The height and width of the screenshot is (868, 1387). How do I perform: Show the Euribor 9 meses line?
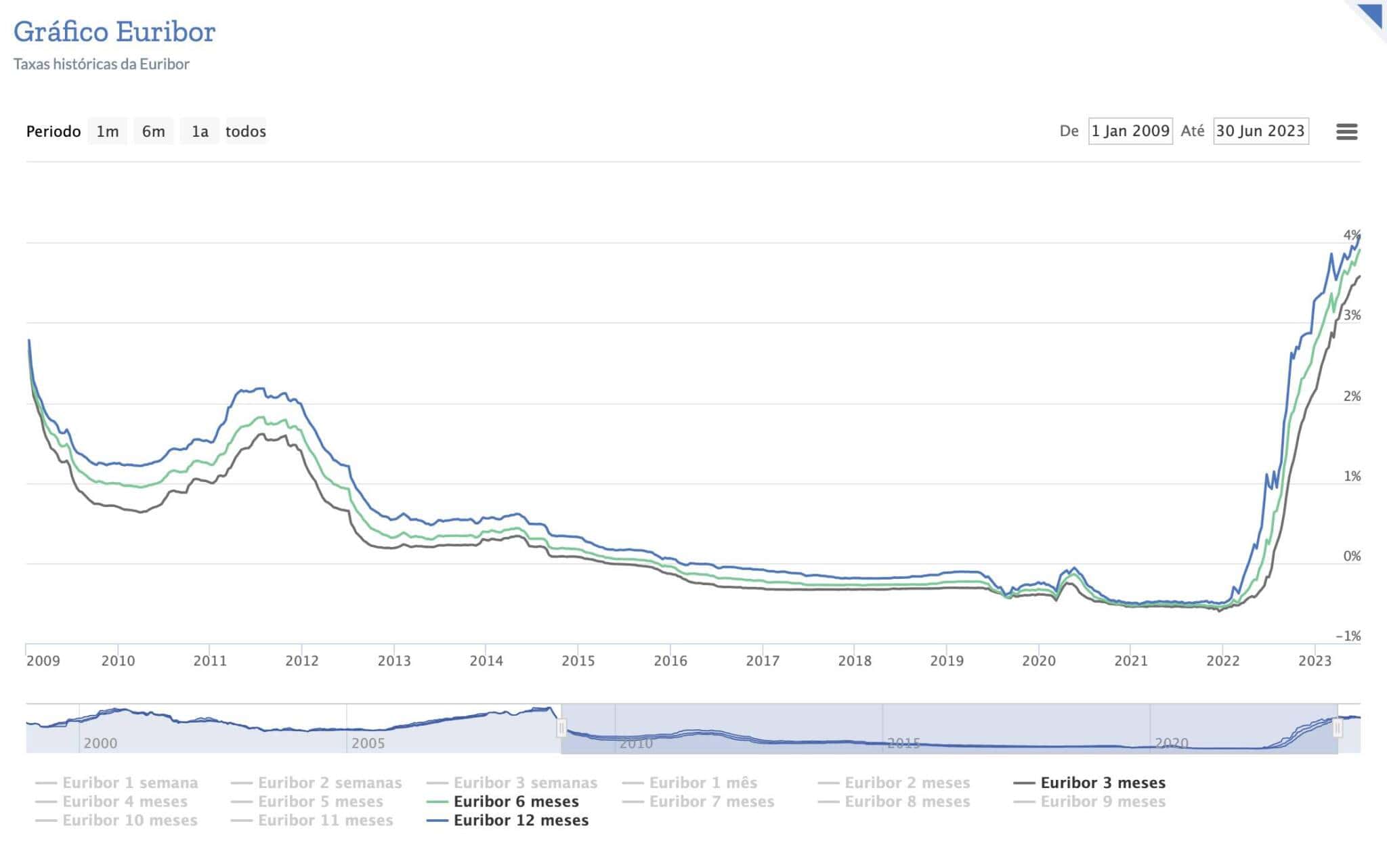(x=1103, y=802)
